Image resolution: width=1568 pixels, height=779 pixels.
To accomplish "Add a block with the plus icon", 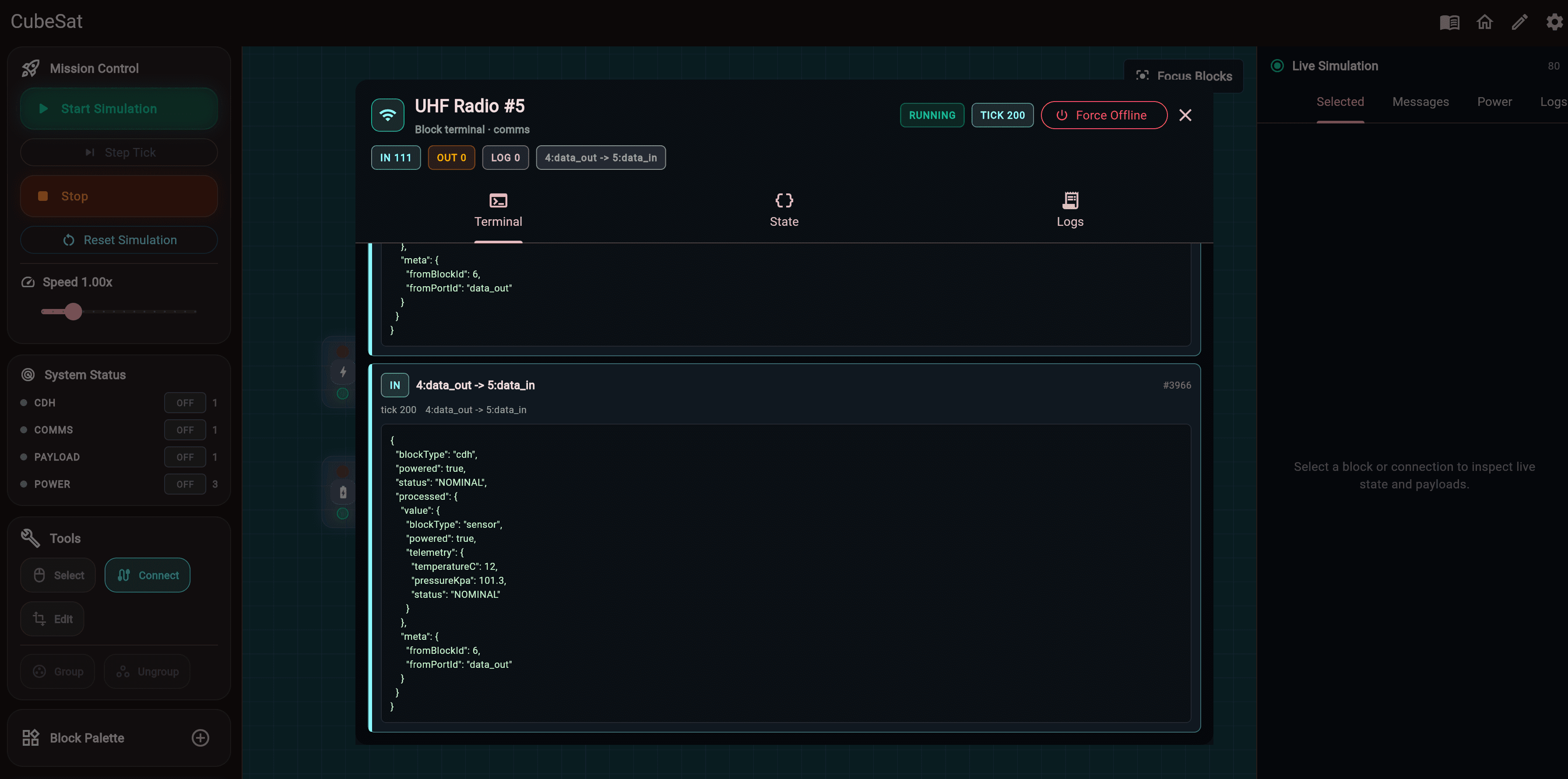I will pos(200,737).
